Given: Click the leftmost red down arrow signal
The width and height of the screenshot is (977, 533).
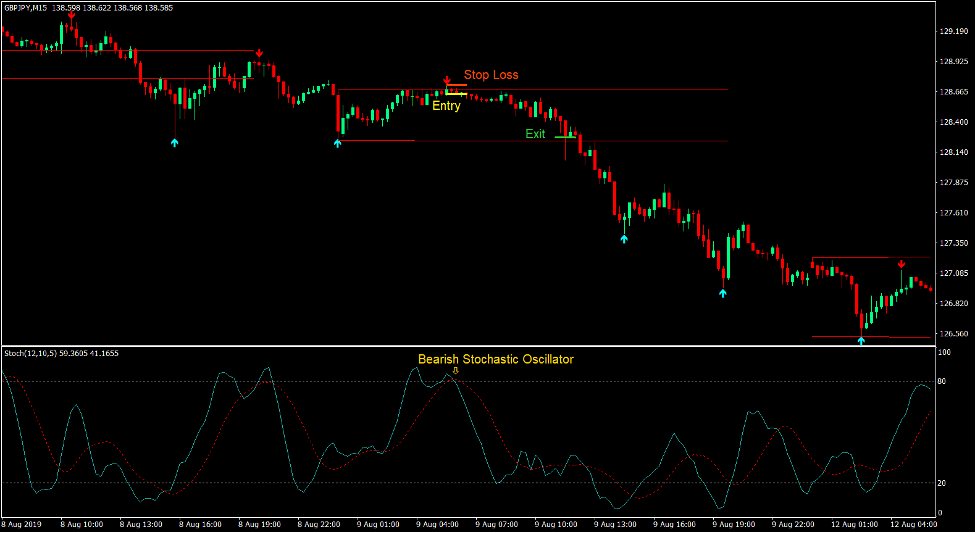Looking at the screenshot, I should (71, 15).
